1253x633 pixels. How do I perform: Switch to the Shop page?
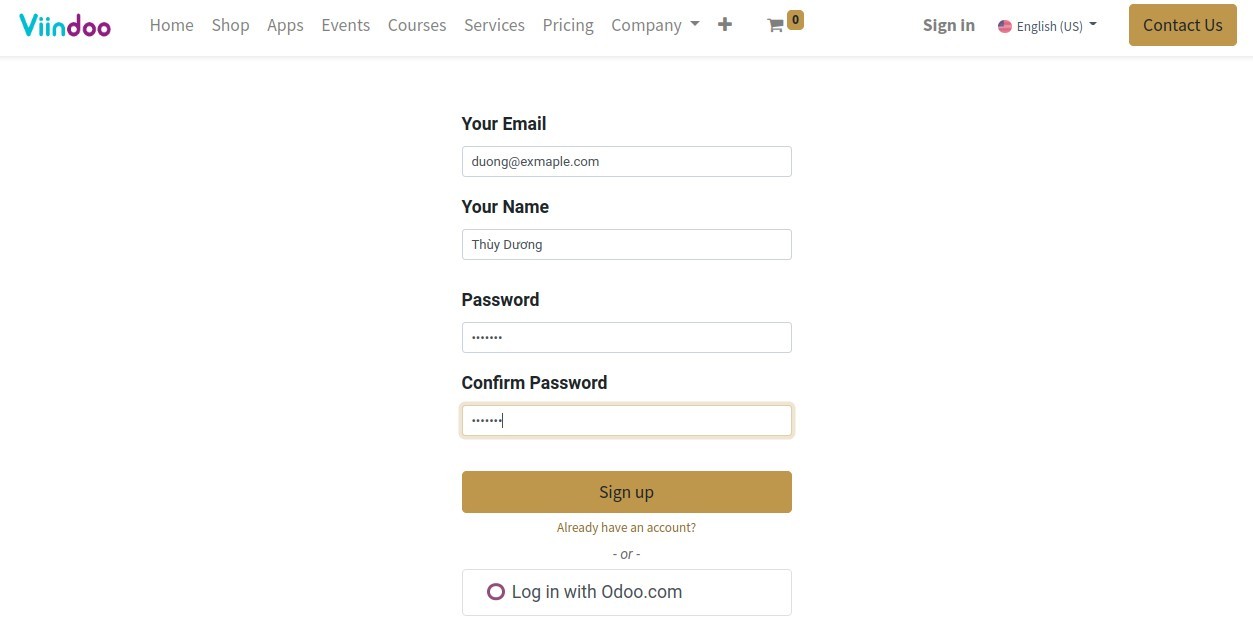pos(230,25)
